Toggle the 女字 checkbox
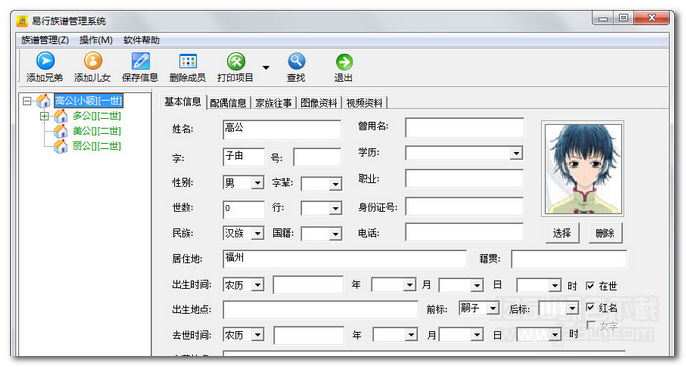 pyautogui.click(x=590, y=325)
